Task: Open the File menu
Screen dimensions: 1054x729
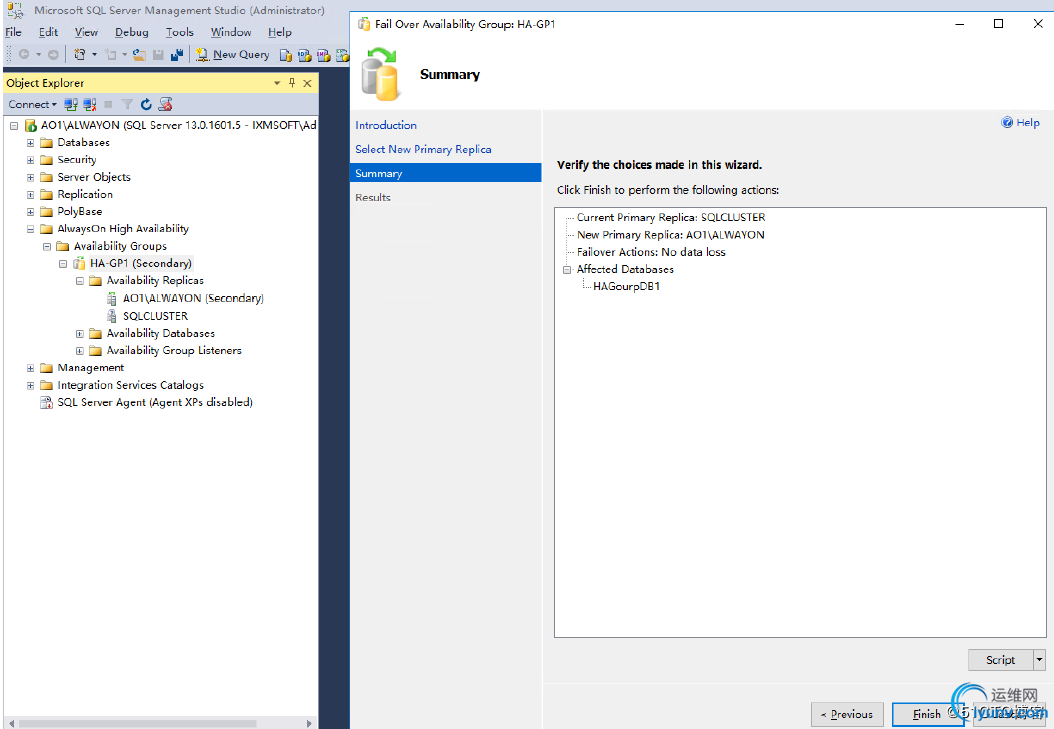Action: [13, 32]
